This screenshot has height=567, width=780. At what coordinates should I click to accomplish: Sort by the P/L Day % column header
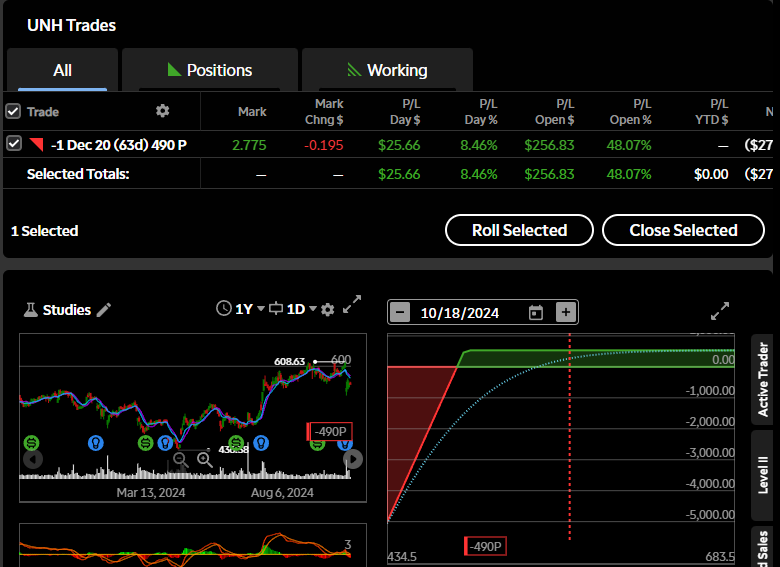tap(481, 111)
